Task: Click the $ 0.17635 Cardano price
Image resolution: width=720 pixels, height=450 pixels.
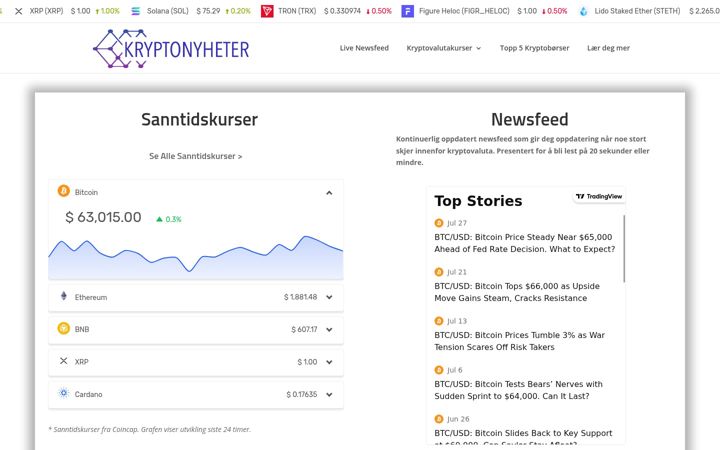Action: pyautogui.click(x=302, y=394)
